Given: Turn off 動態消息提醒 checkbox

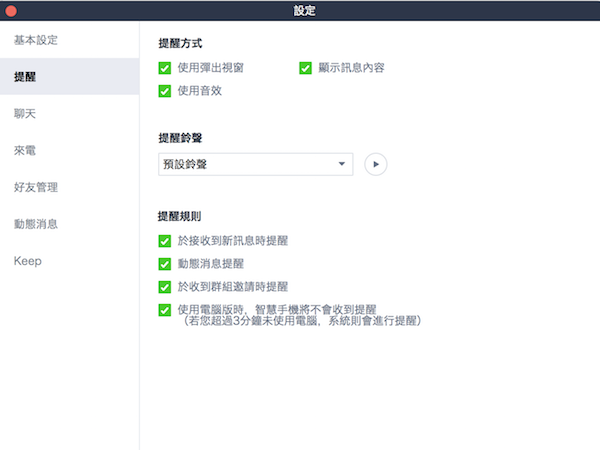Looking at the screenshot, I should coord(165,264).
